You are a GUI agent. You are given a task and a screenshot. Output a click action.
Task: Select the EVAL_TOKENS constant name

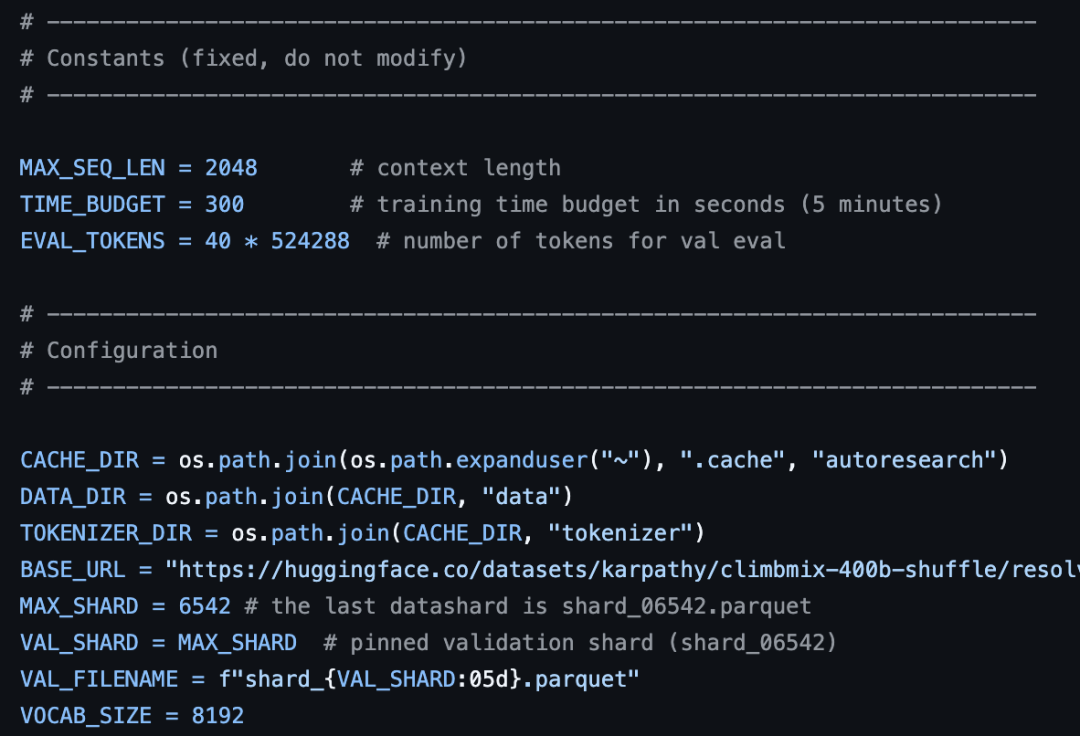(x=92, y=241)
